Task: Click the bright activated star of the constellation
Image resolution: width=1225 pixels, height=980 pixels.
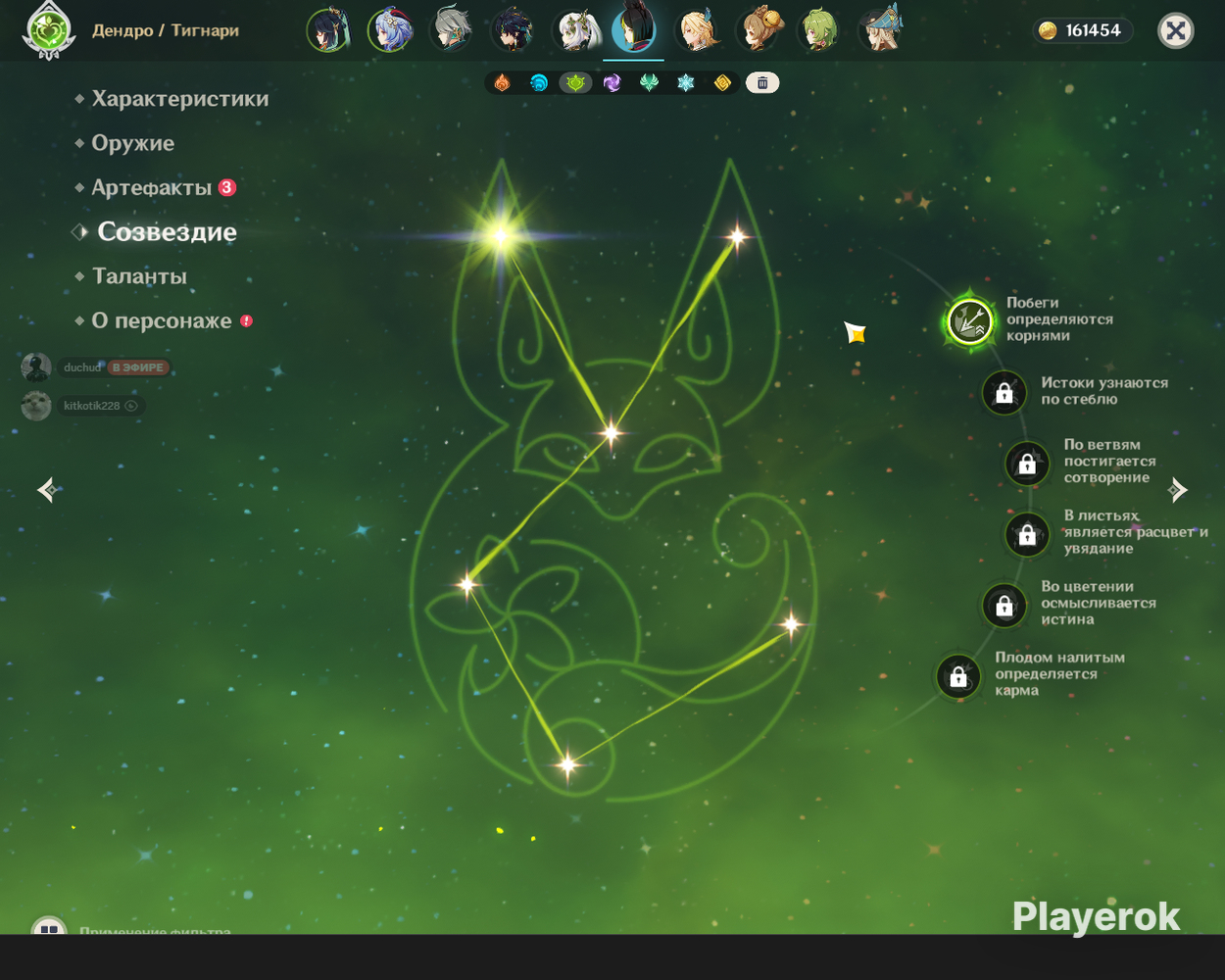Action: pos(501,235)
